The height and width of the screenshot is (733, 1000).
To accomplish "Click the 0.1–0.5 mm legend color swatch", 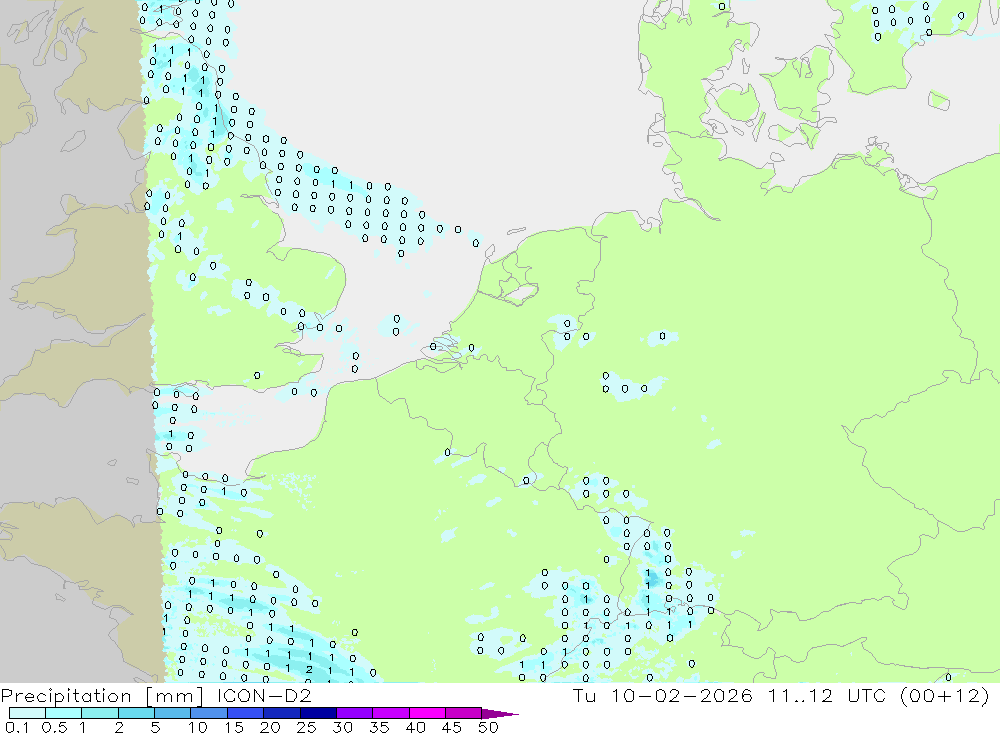I will pos(27,713).
